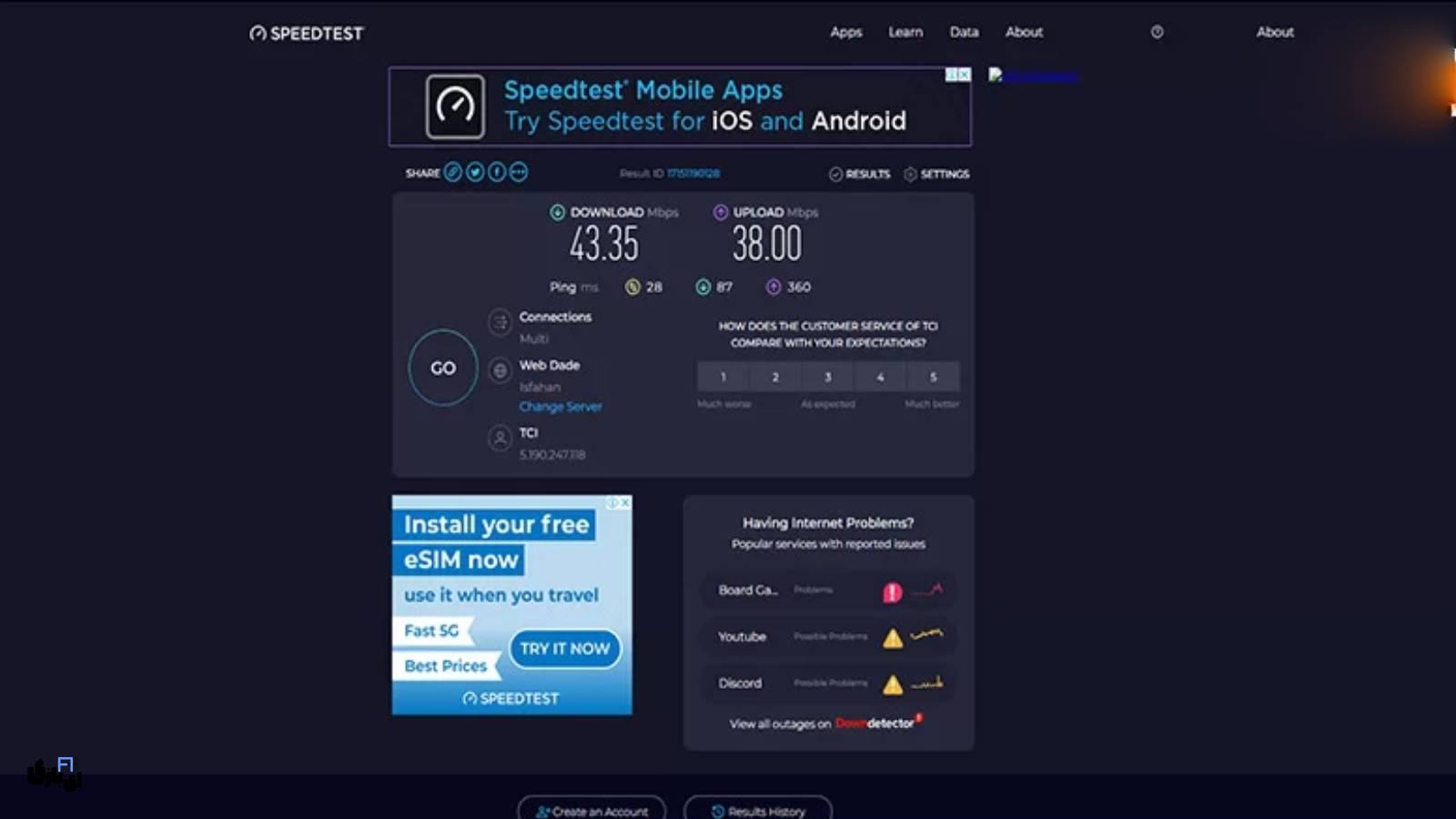Viewport: 1456px width, 819px height.
Task: Open Results History at the bottom
Action: [758, 809]
